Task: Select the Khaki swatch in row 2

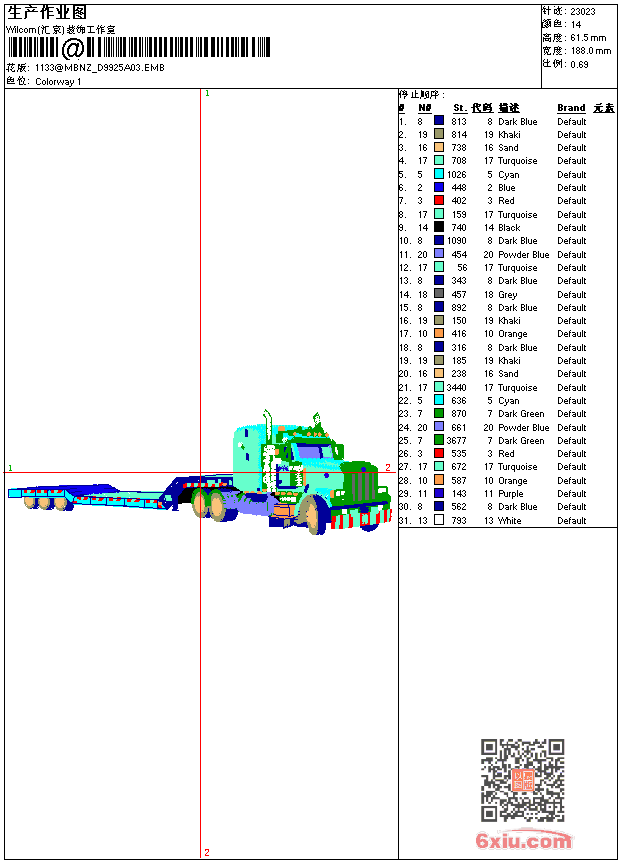Action: click(x=439, y=134)
